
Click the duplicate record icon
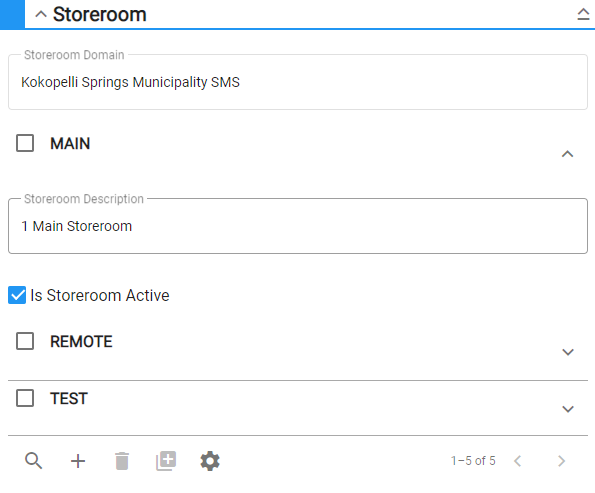click(x=166, y=461)
